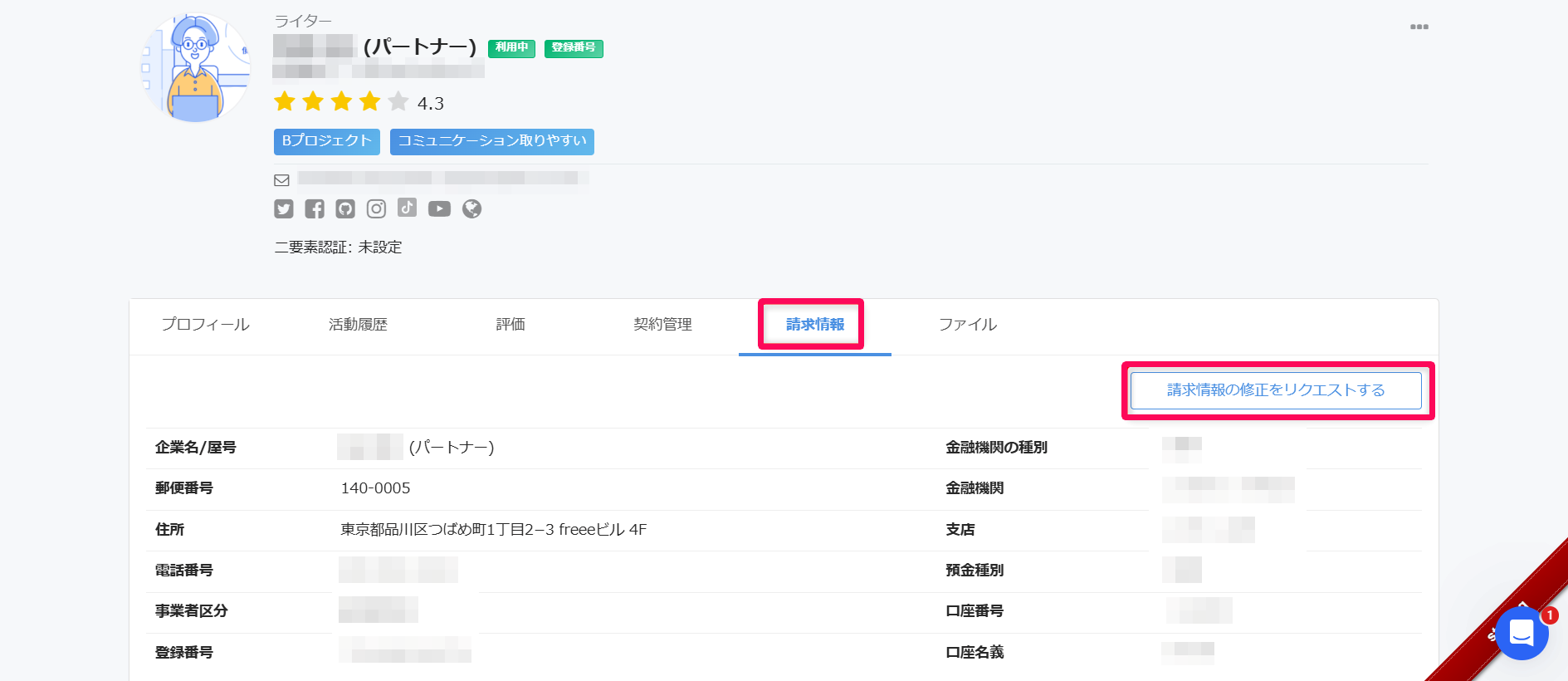1568x681 pixels.
Task: Click the コミュニケーション取りやすい tag
Action: (x=492, y=141)
